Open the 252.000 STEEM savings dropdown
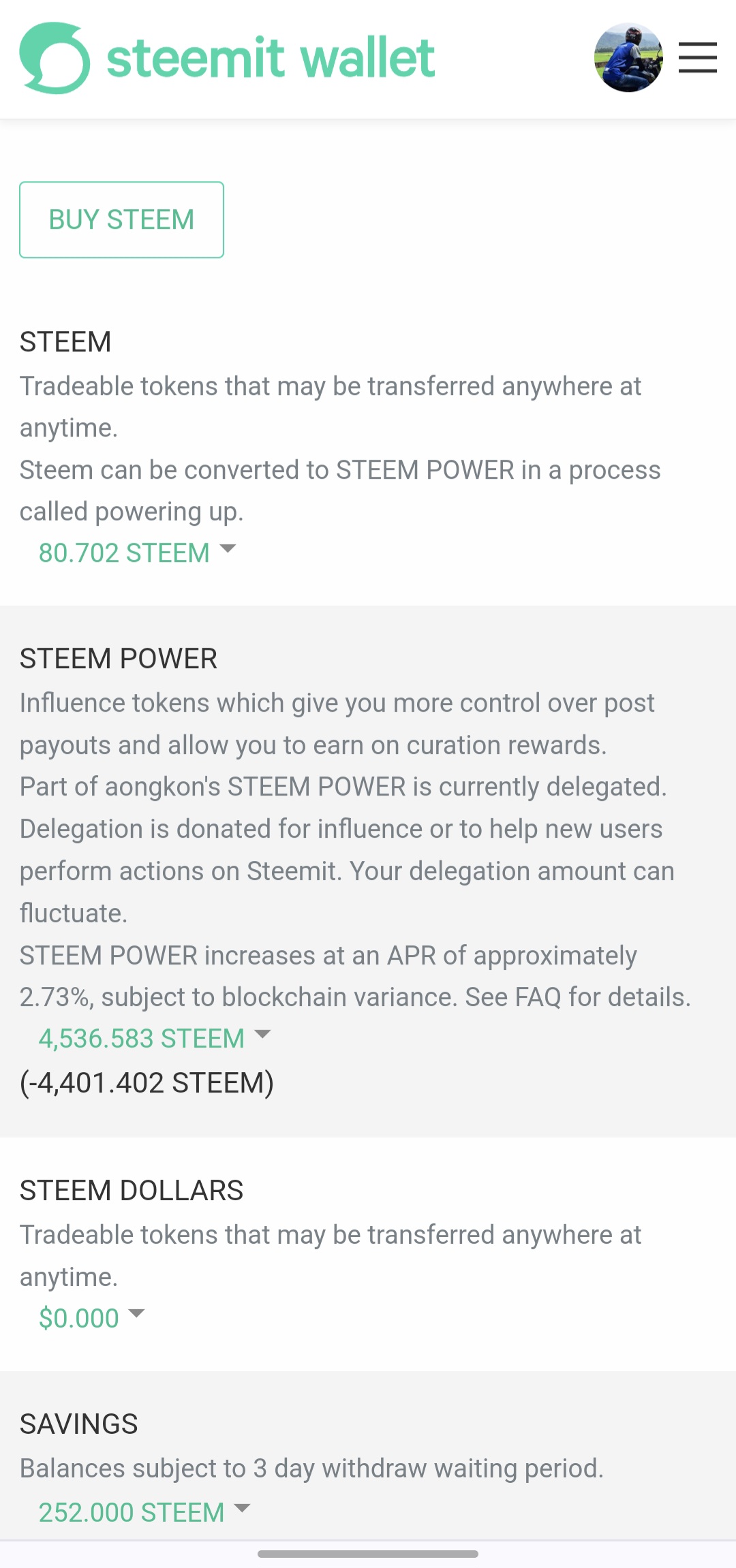 tap(132, 1513)
